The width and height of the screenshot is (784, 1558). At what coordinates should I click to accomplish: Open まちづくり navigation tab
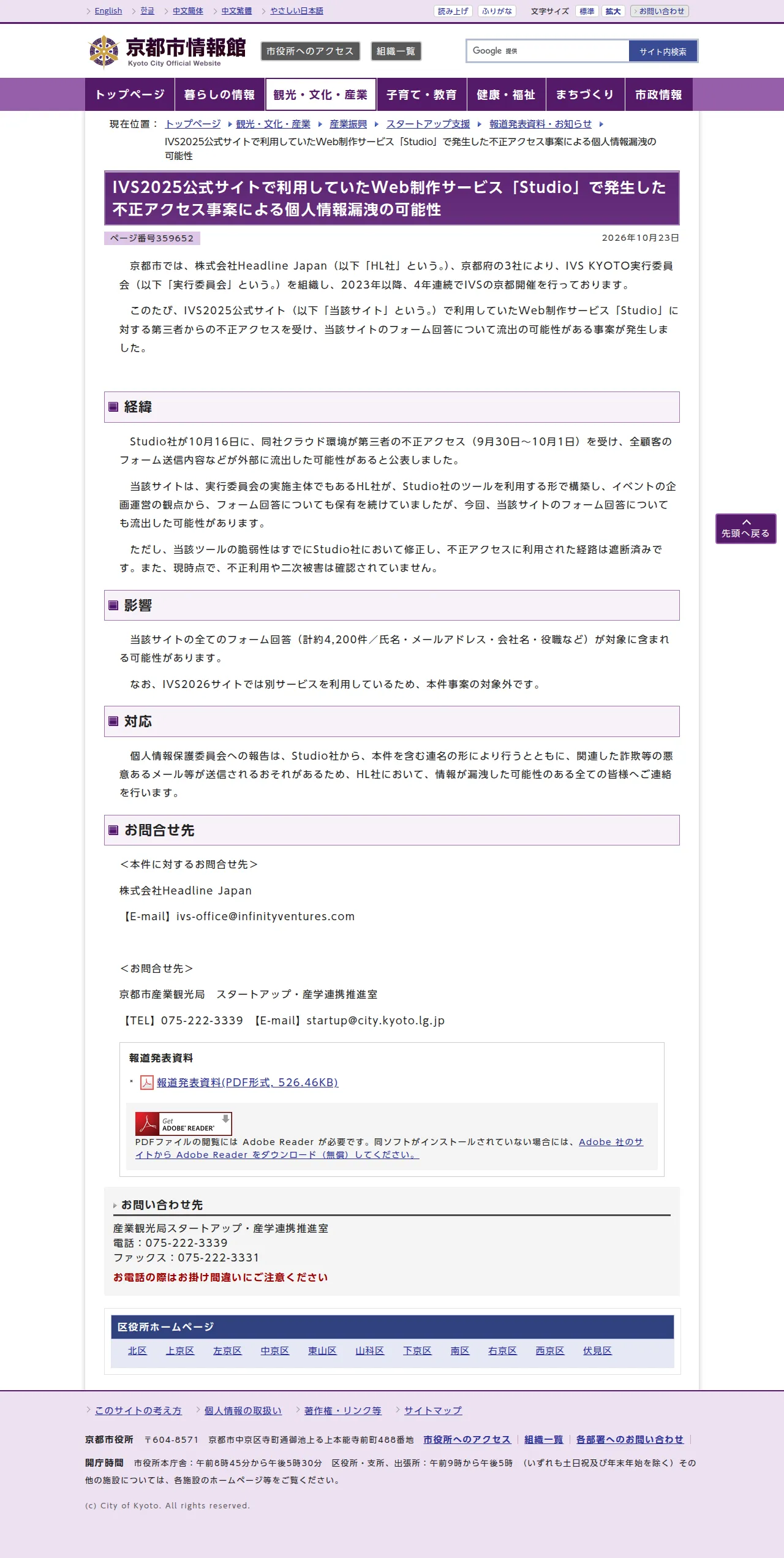585,94
